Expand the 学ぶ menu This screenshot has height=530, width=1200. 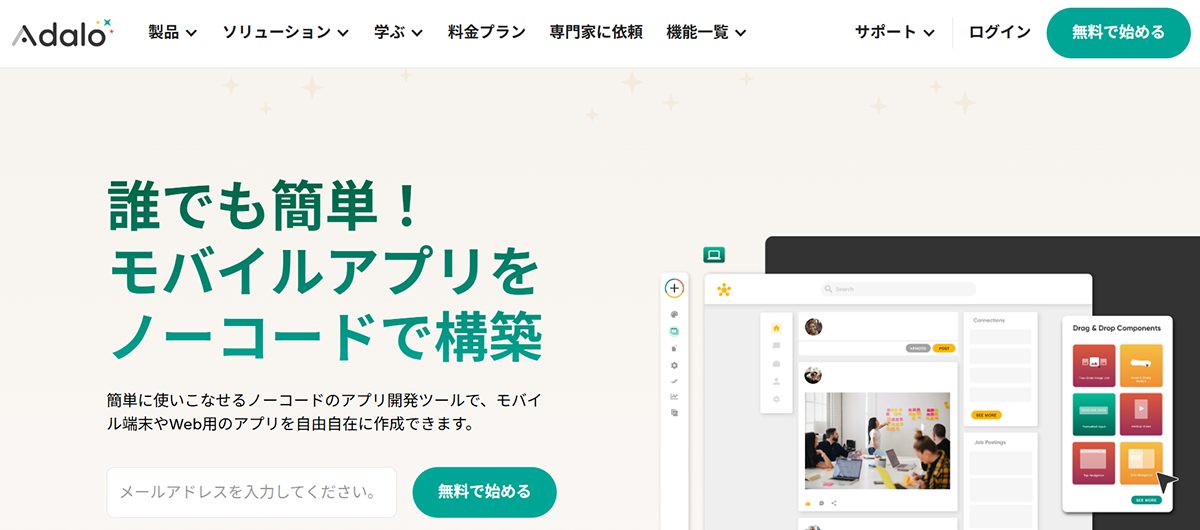398,32
